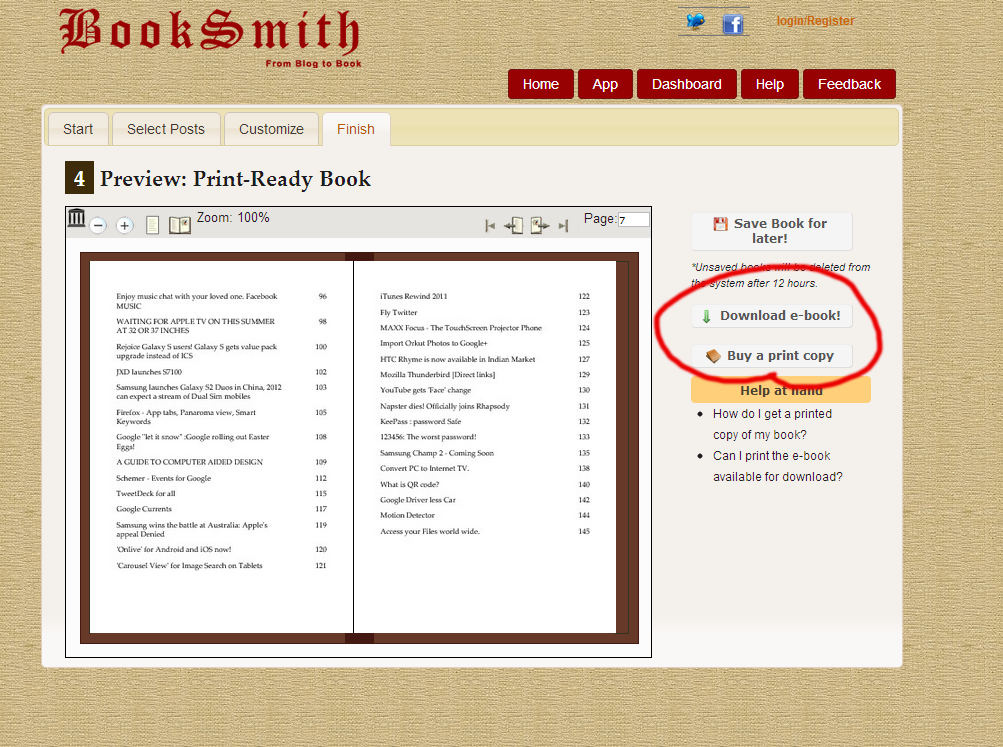This screenshot has height=747, width=1003.
Task: Click the floppy disk save icon
Action: point(720,224)
